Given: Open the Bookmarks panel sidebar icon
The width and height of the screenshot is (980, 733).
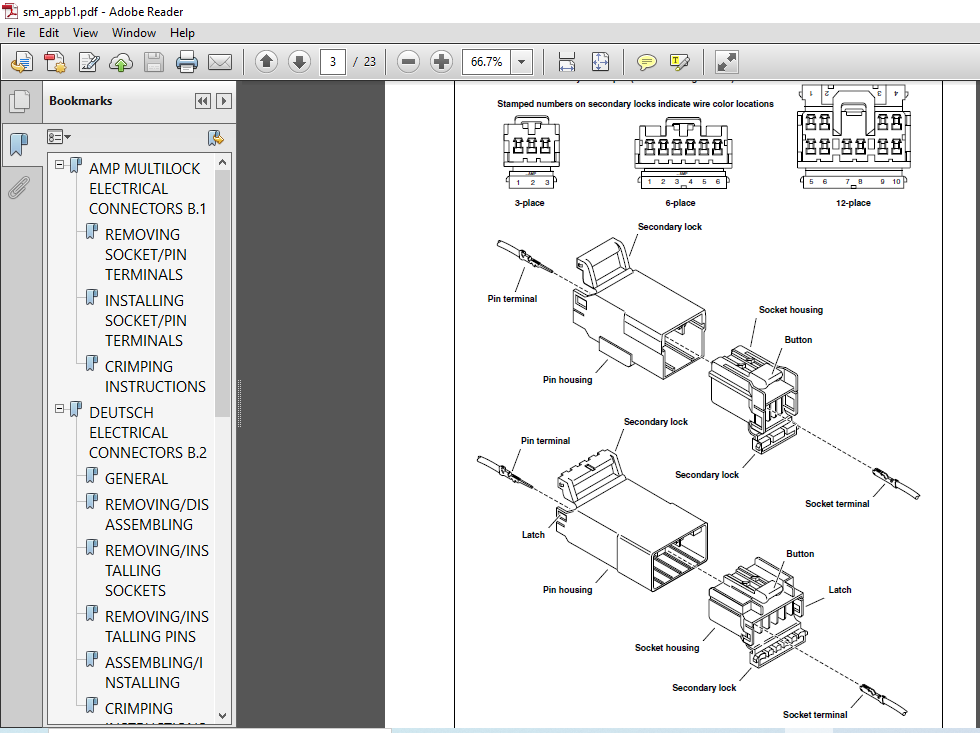Looking at the screenshot, I should pyautogui.click(x=20, y=144).
